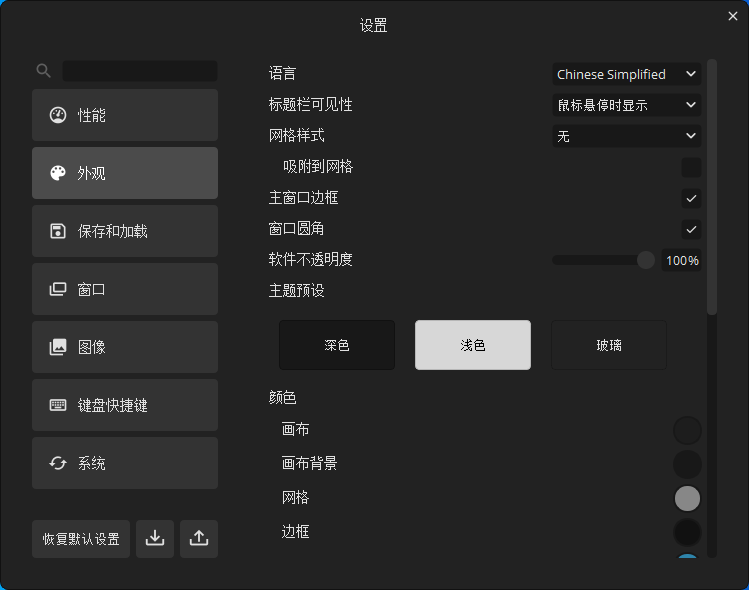
Task: Click the 软件不透明度 label
Action: coord(310,259)
